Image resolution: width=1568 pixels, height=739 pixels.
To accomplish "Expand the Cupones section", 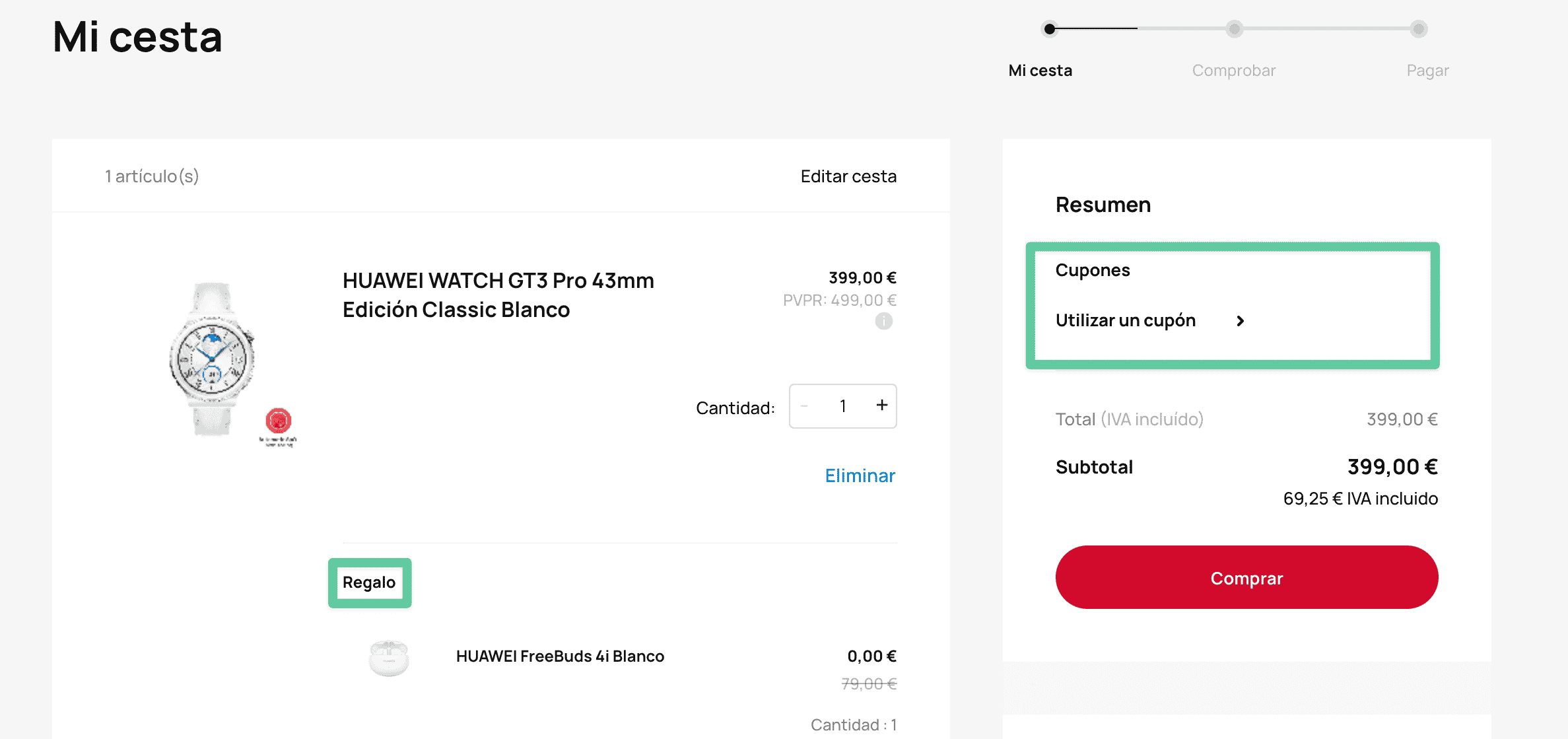I will click(1093, 269).
